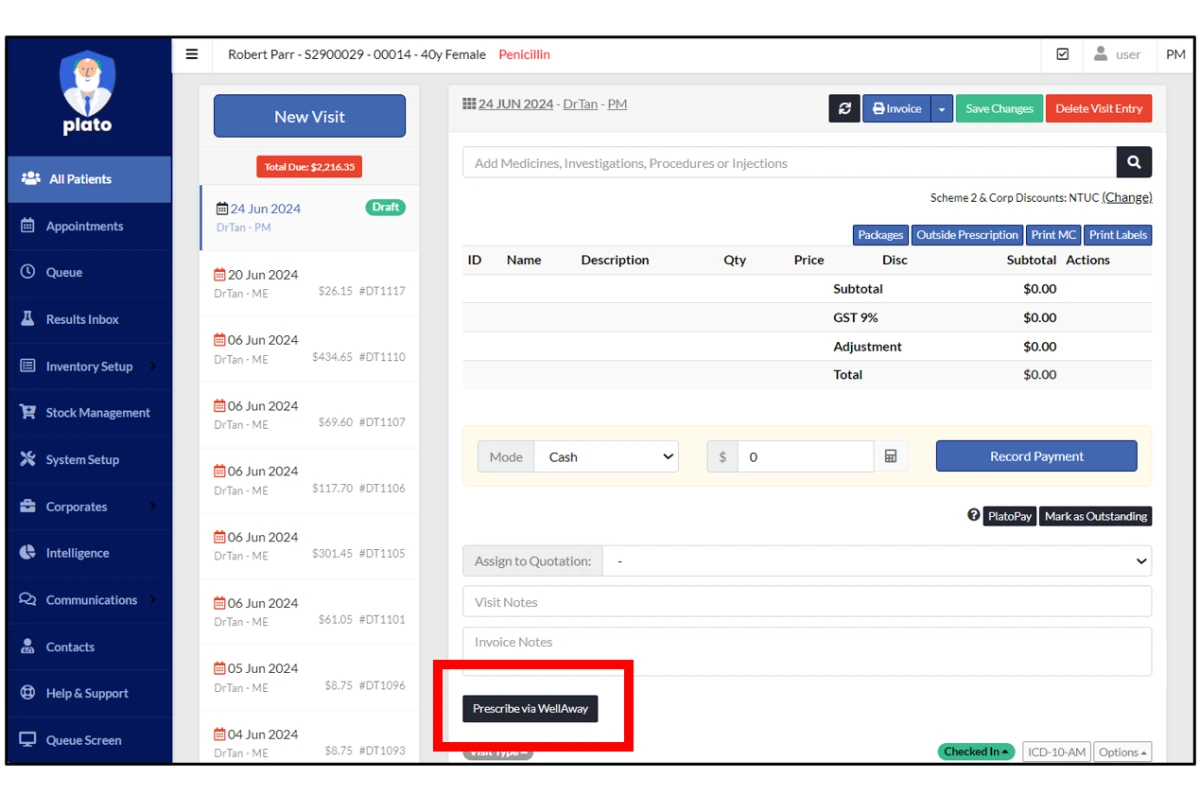Click the New Visit button
The width and height of the screenshot is (1200, 800).
(310, 116)
